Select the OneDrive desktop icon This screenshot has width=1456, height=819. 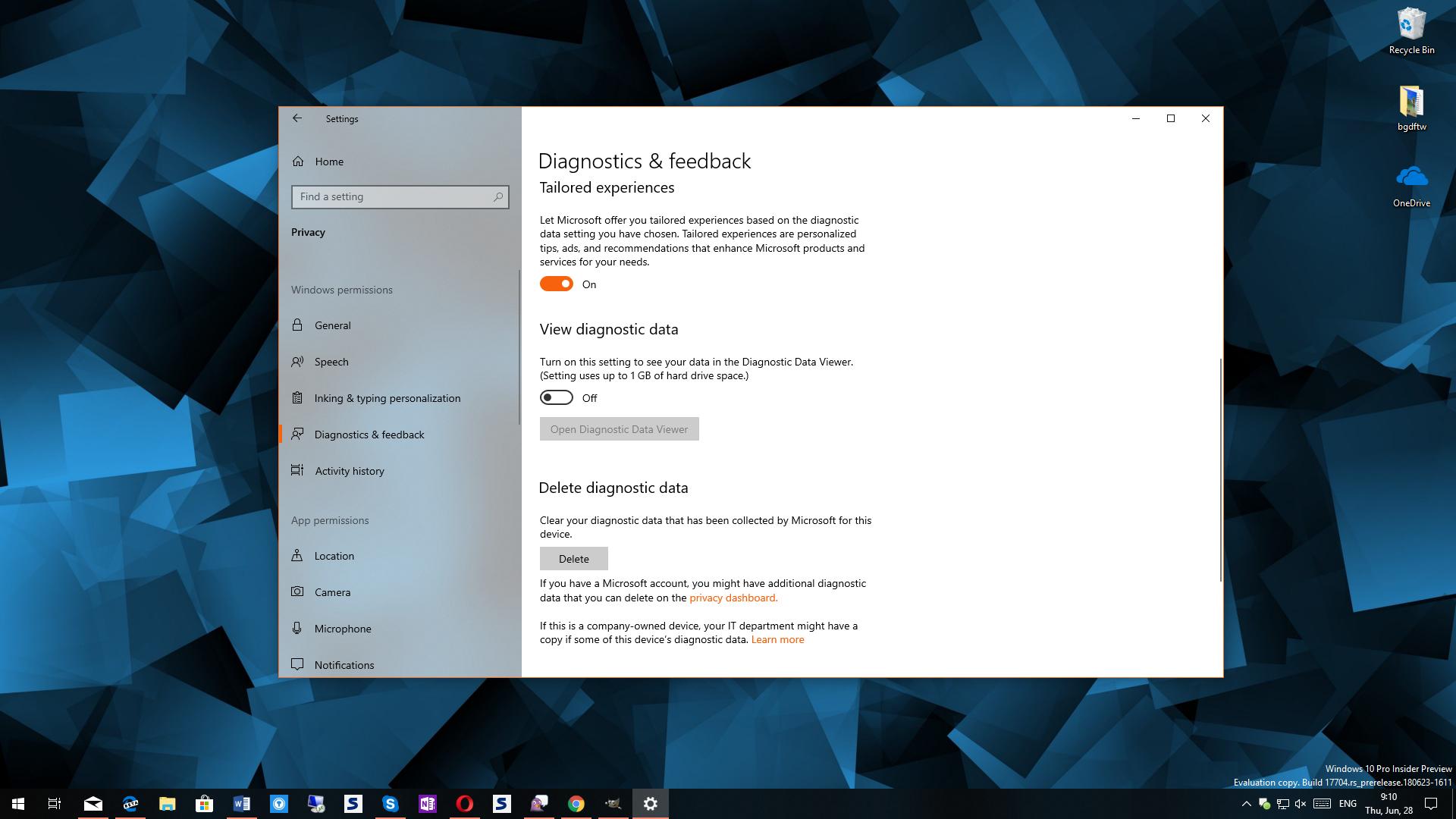(1411, 187)
